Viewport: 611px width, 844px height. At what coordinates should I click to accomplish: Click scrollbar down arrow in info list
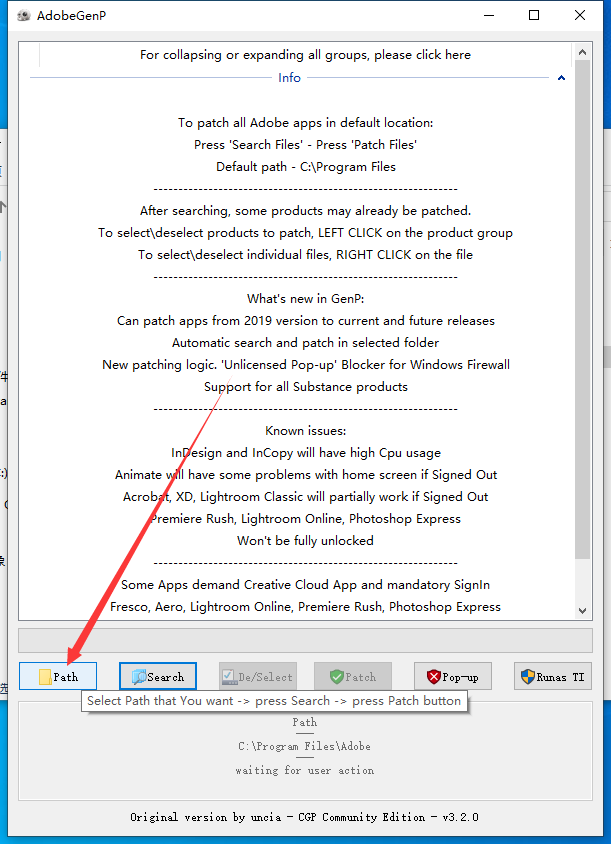tap(582, 610)
